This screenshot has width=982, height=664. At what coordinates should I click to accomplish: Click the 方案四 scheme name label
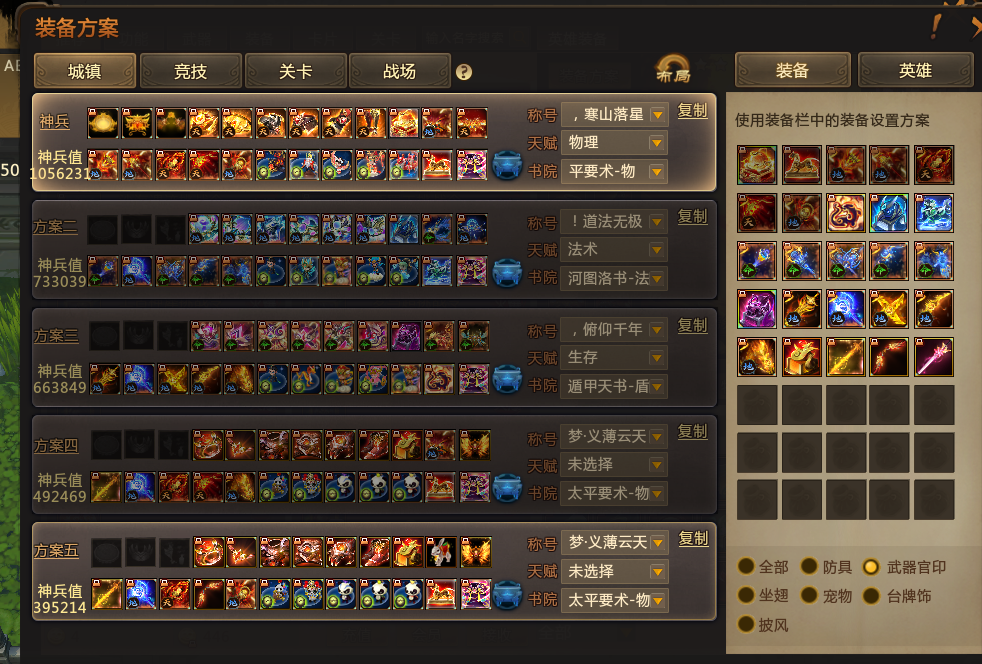click(x=56, y=446)
